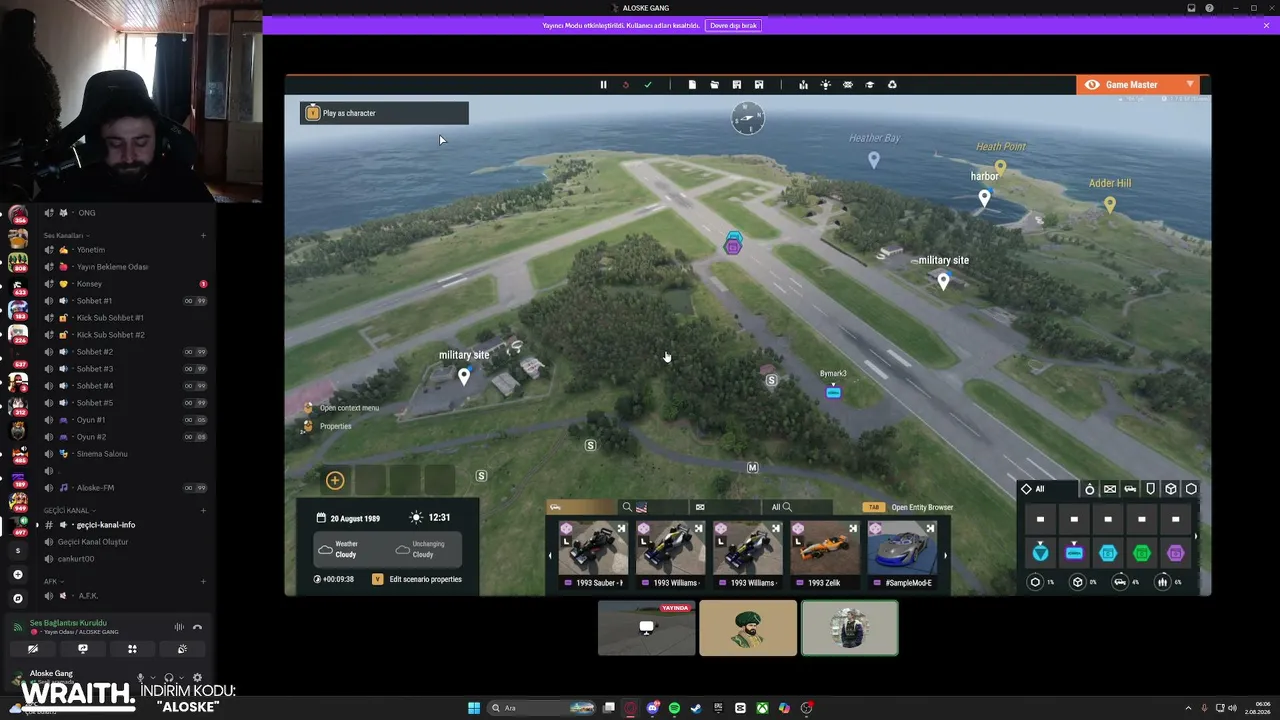
Task: Select the 1993 Zelik car thumbnail
Action: pyautogui.click(x=825, y=555)
